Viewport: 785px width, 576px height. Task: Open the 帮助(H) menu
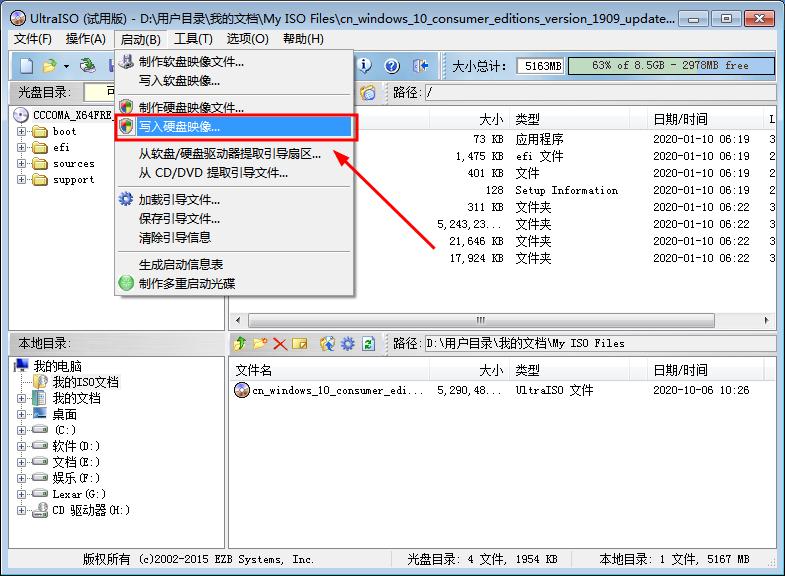(x=303, y=39)
